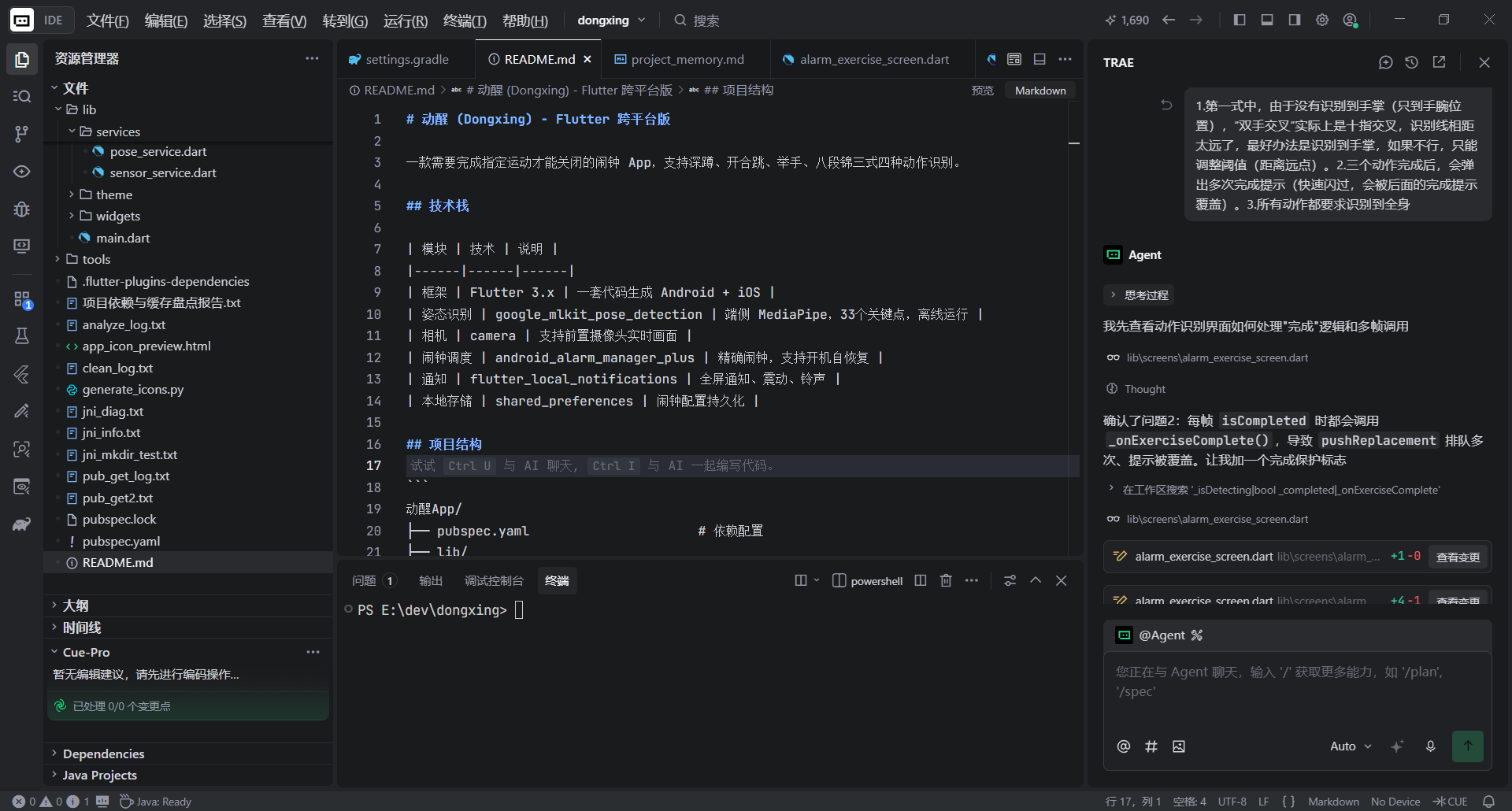Open the dongxing project dropdown
1512x811 pixels.
point(611,20)
